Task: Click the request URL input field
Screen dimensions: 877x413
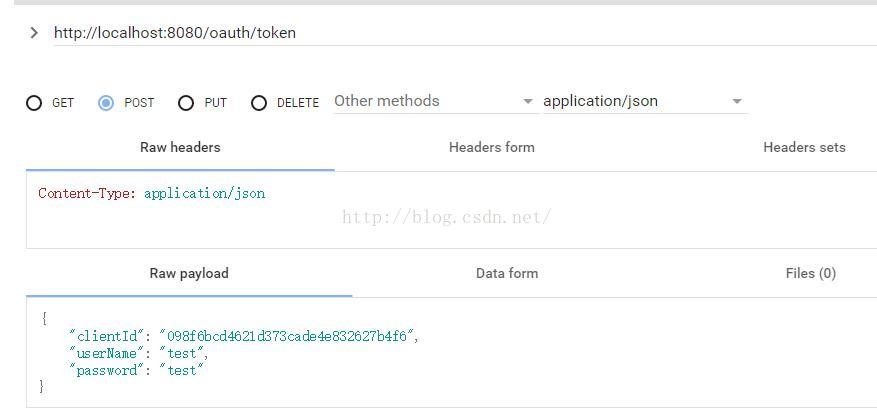Action: point(400,32)
